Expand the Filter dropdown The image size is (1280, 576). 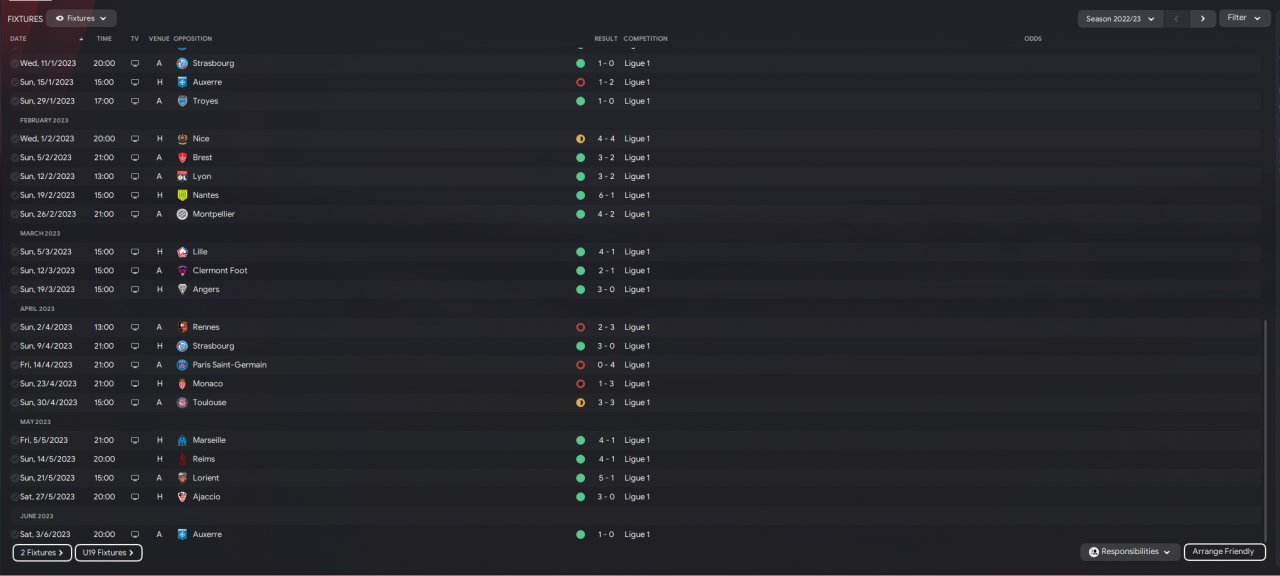click(x=1244, y=18)
